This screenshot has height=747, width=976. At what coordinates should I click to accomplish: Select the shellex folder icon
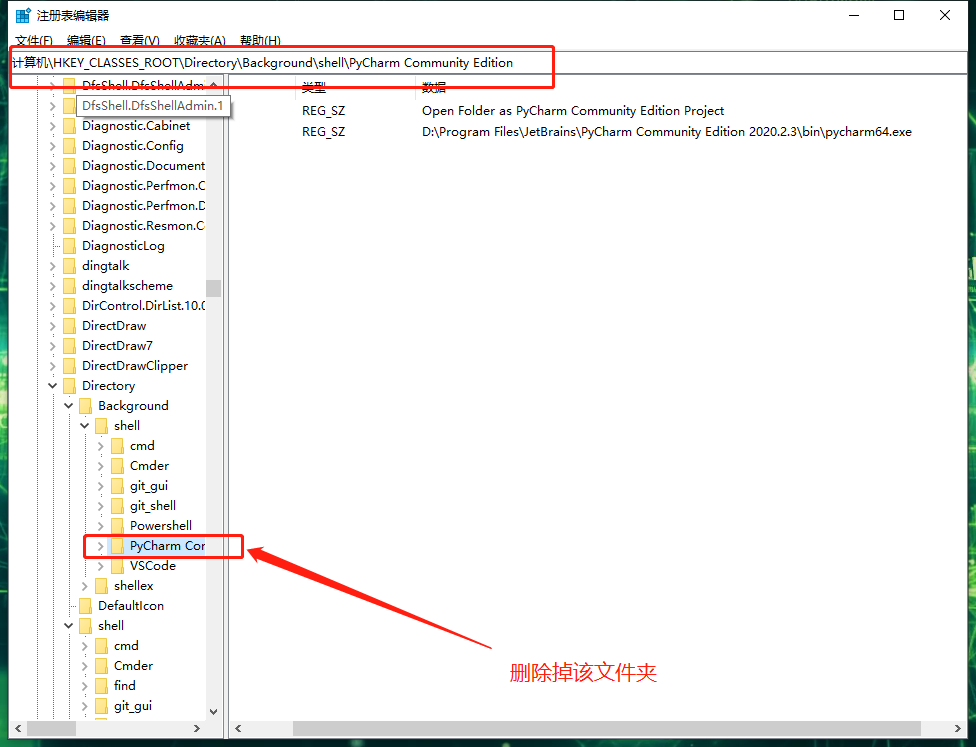(x=101, y=586)
